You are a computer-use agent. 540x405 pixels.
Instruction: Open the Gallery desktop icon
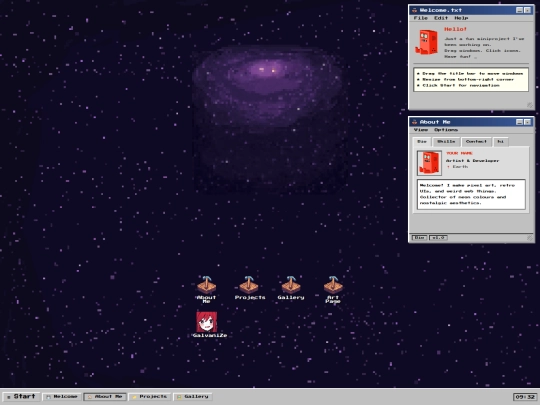click(x=291, y=288)
